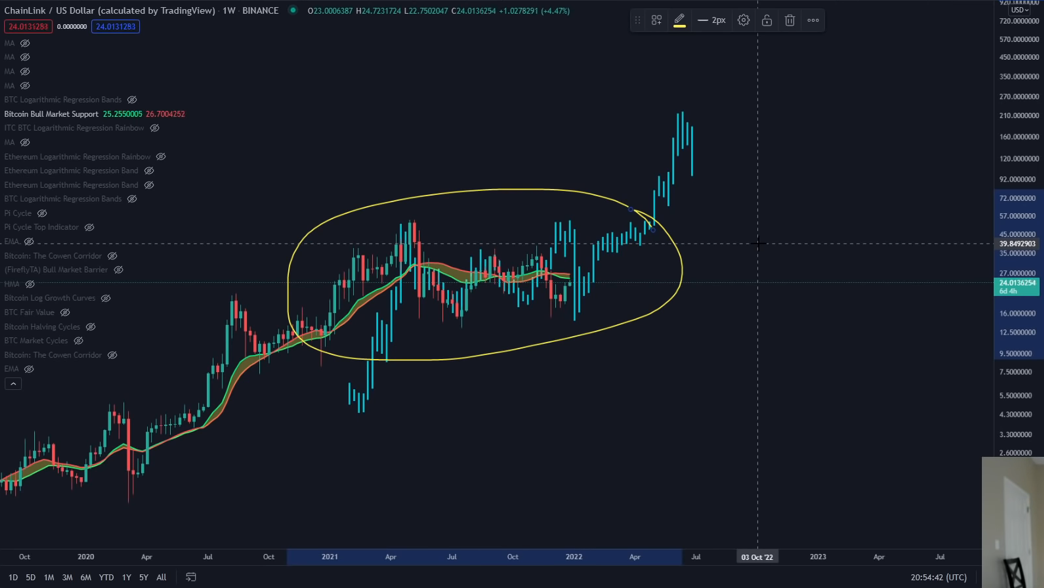Image resolution: width=1044 pixels, height=588 pixels.
Task: Click the 1W interval label
Action: tap(229, 11)
